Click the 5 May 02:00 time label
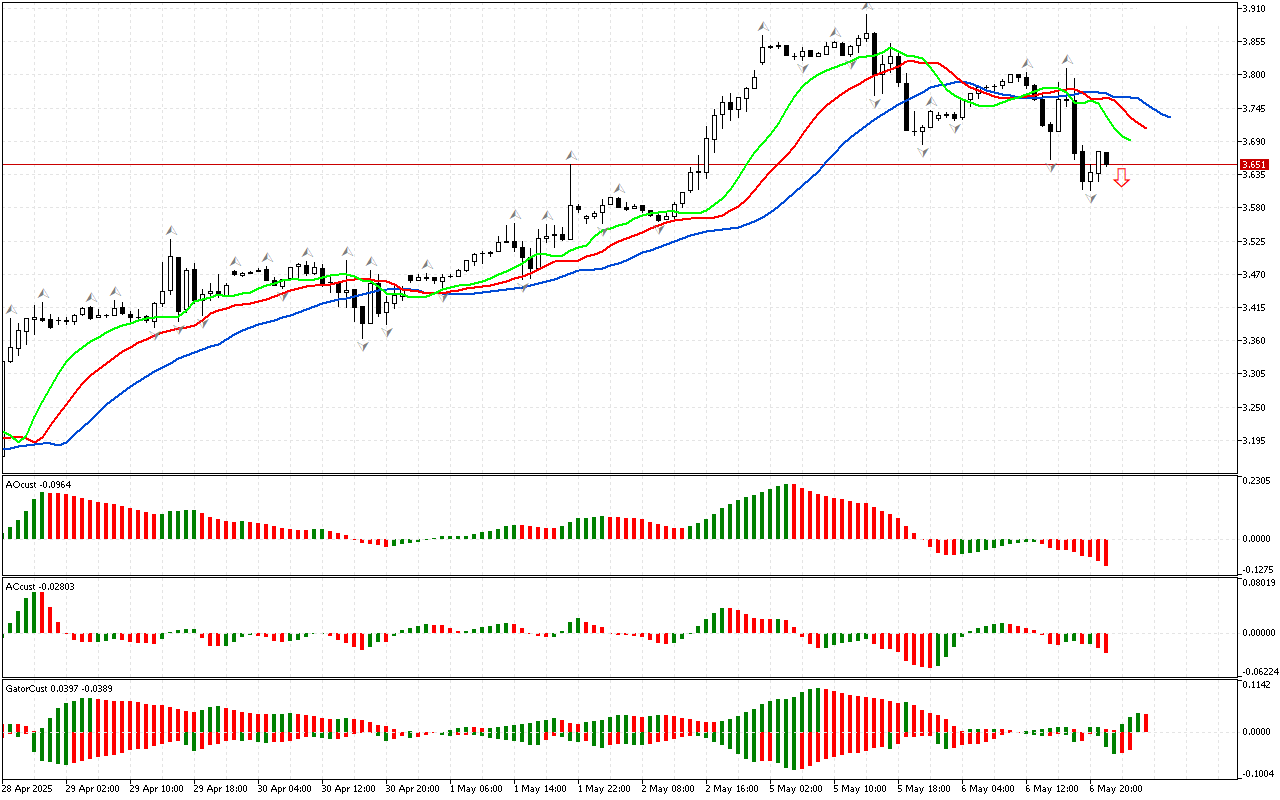 (796, 788)
